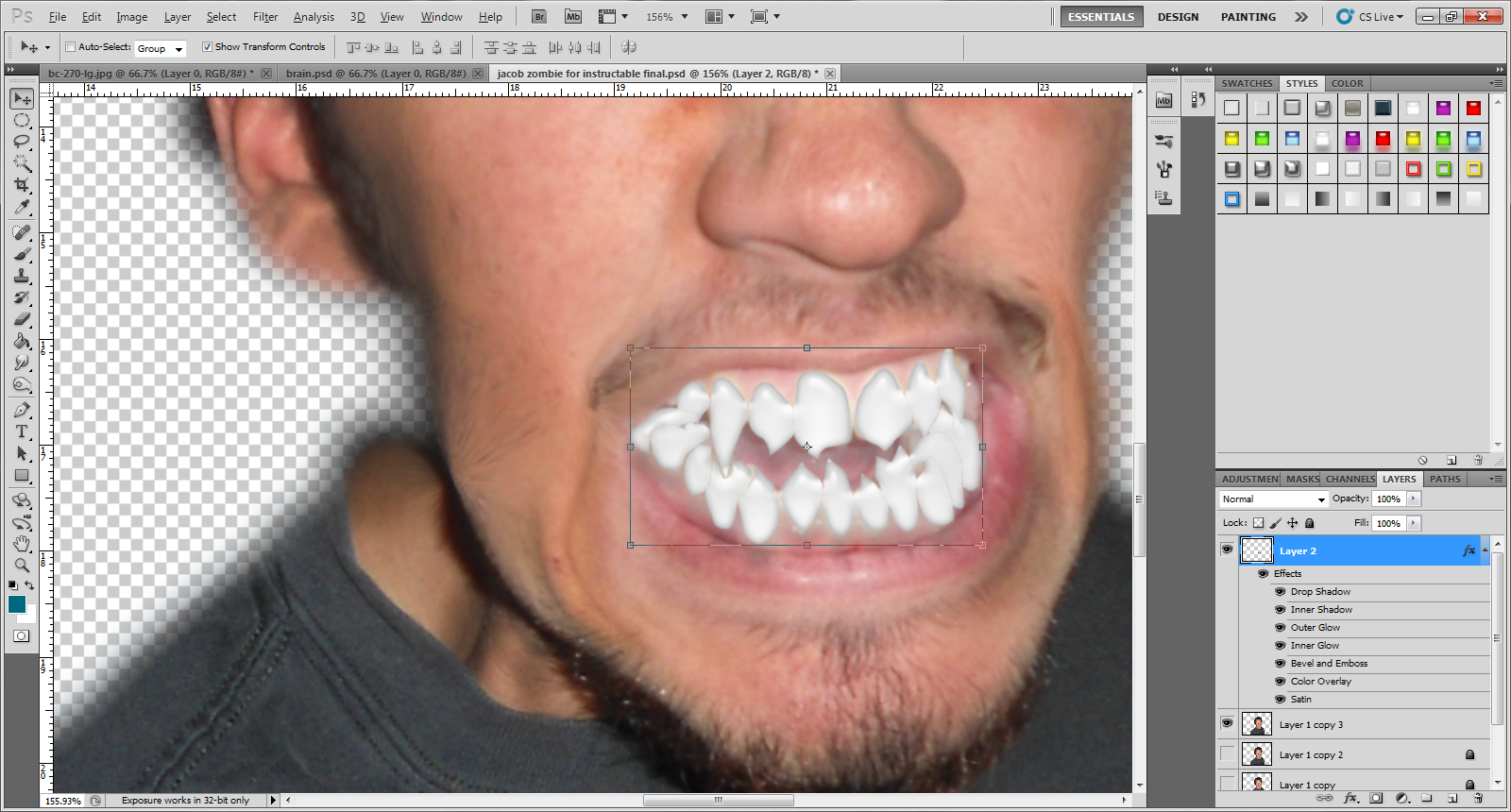Select the Spot Healing Brush tool
The image size is (1511, 812).
(x=22, y=232)
